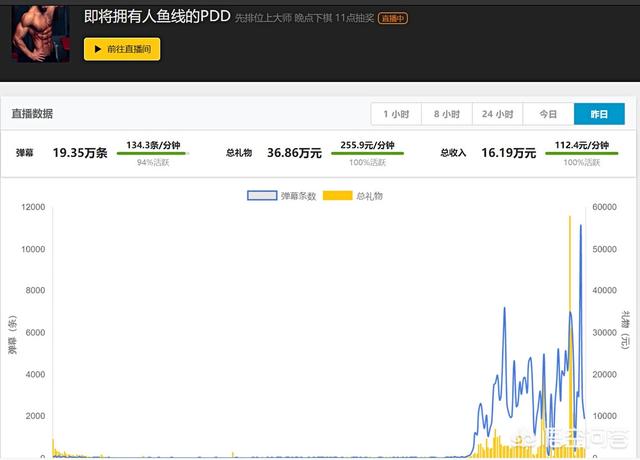
Task: Toggle the 总礼物 series label in legend
Action: 369,196
